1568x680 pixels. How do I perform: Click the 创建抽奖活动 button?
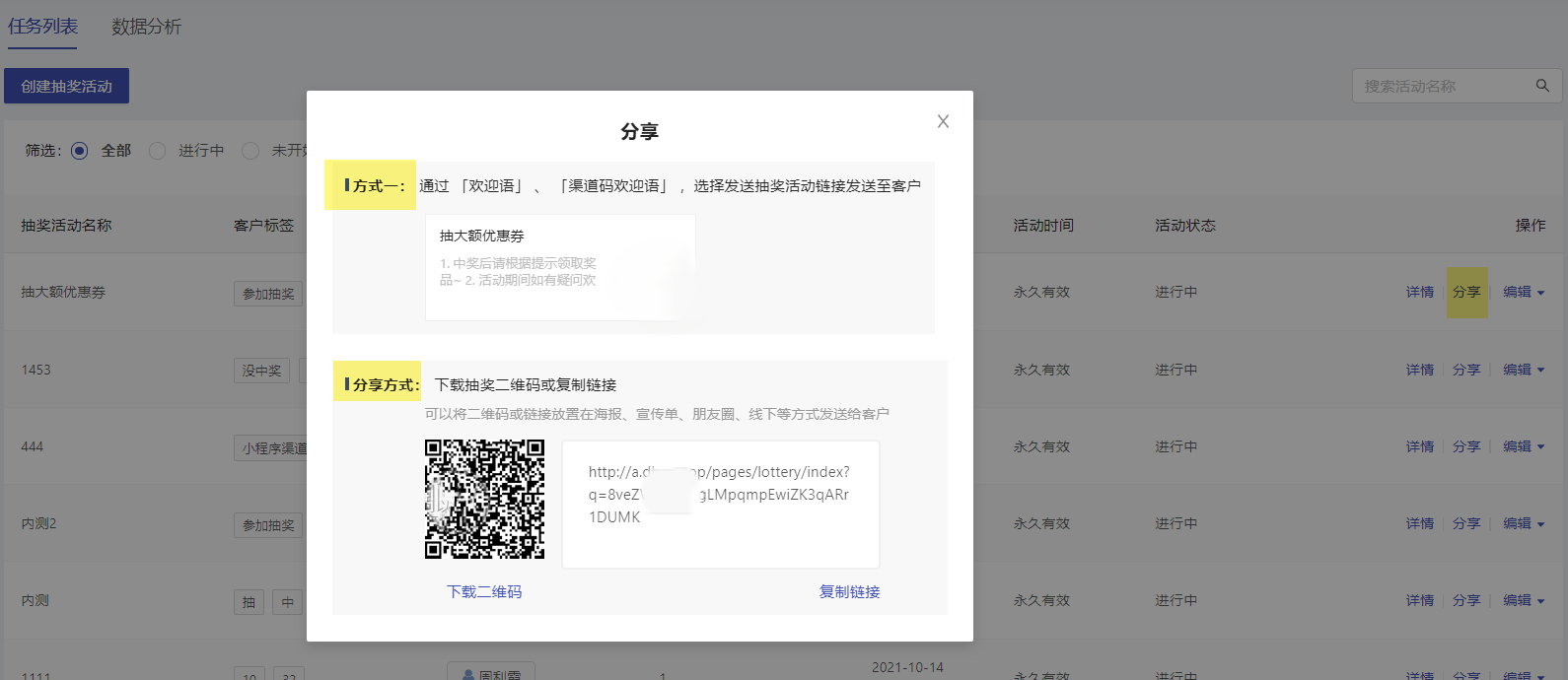[x=67, y=86]
